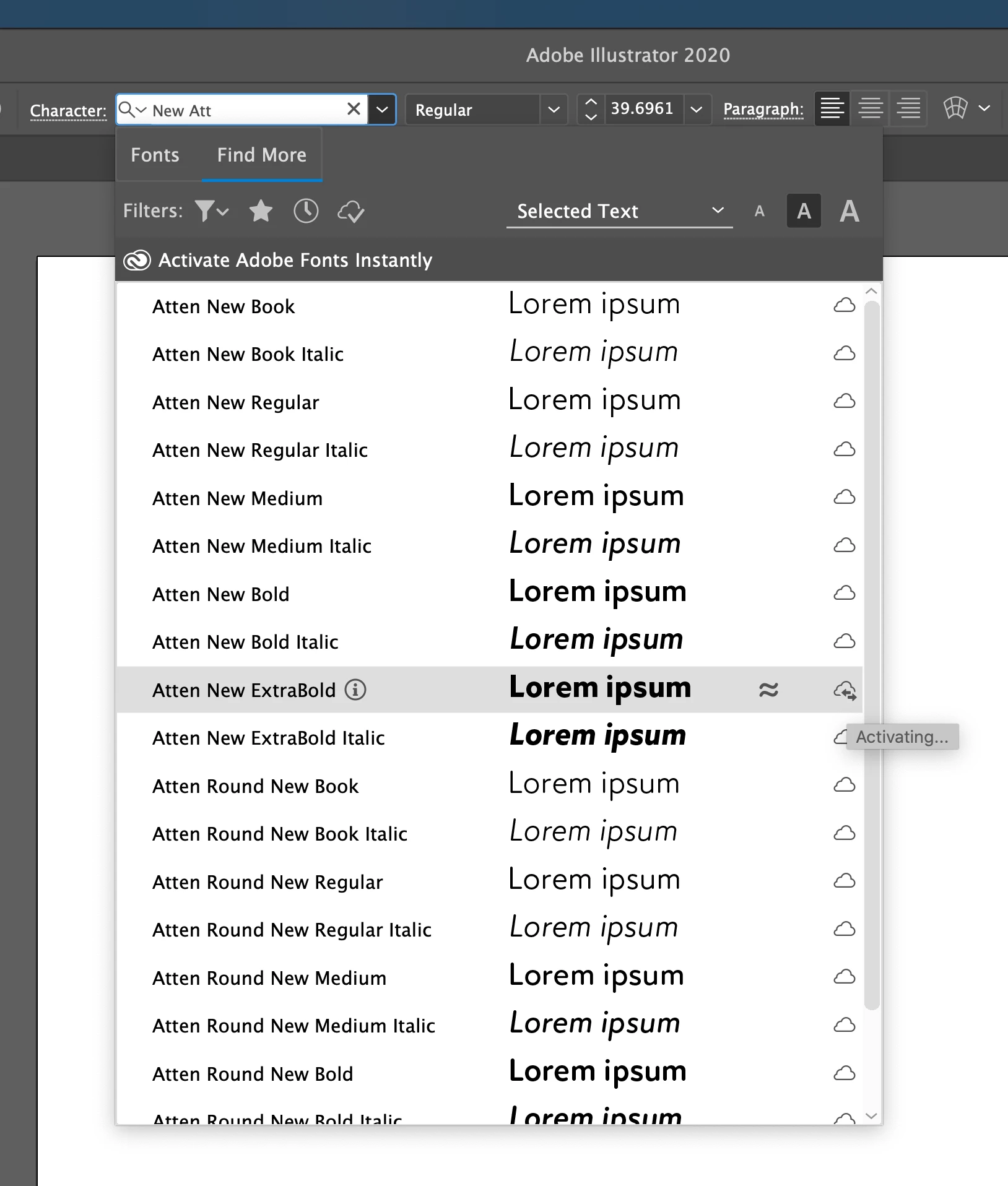Image resolution: width=1008 pixels, height=1186 pixels.
Task: Activate Atten Round New Medium cloud icon
Action: (845, 977)
